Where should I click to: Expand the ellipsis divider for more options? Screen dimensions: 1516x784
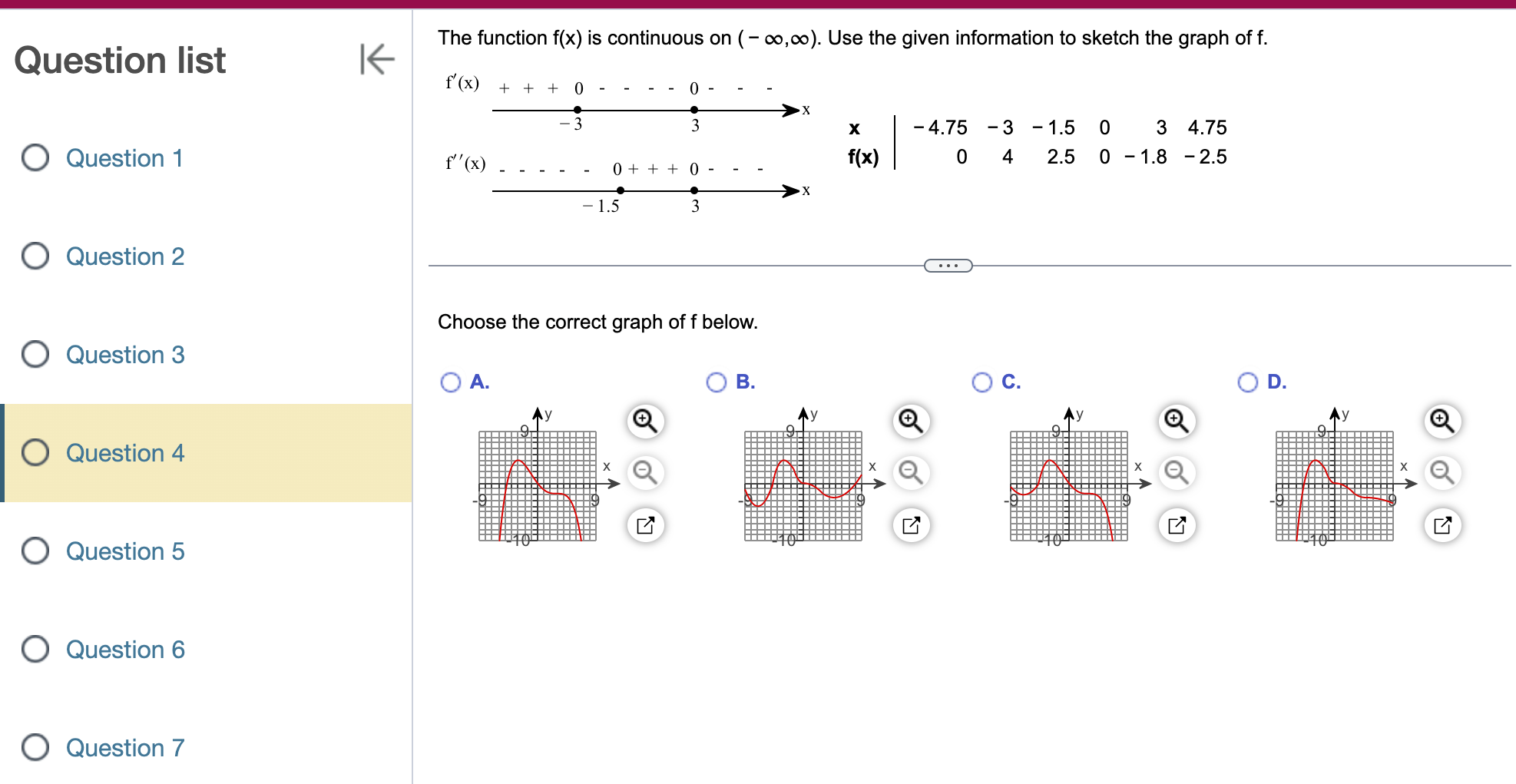coord(947,265)
